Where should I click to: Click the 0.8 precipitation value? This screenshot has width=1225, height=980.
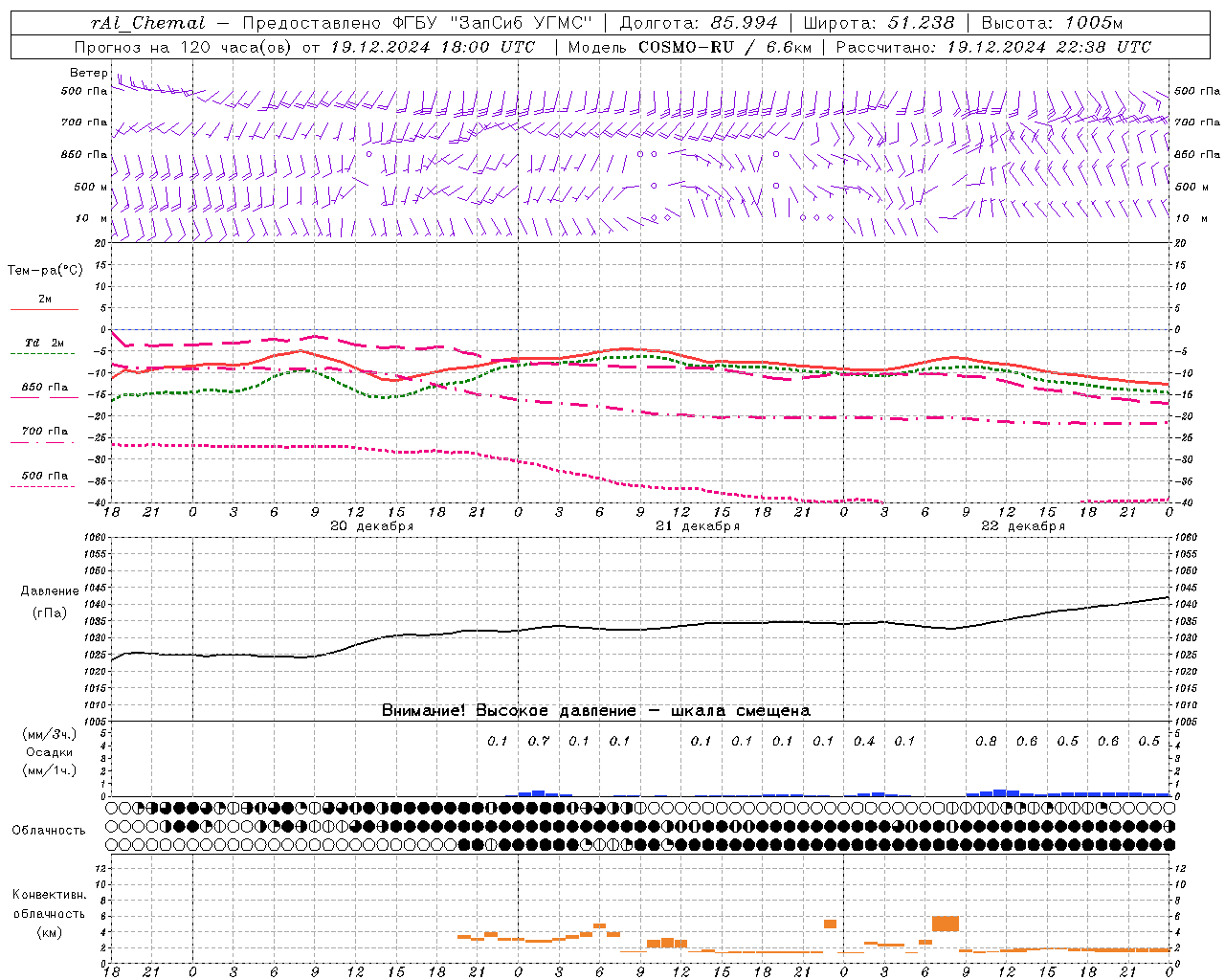coord(986,741)
